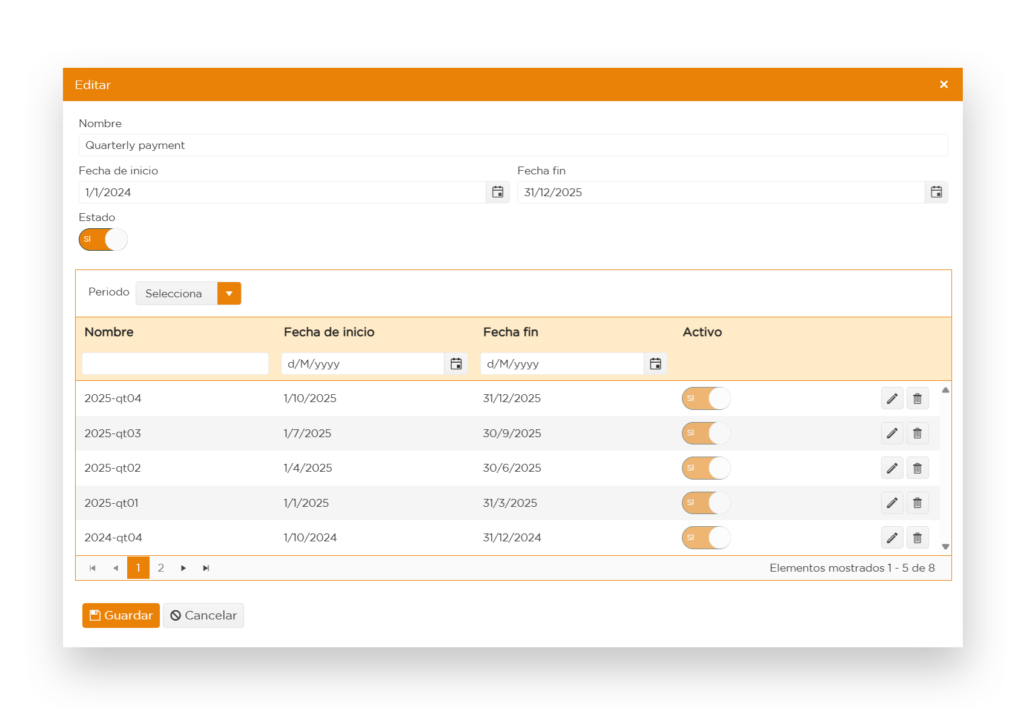Click the Nombre filter input field

(x=175, y=364)
